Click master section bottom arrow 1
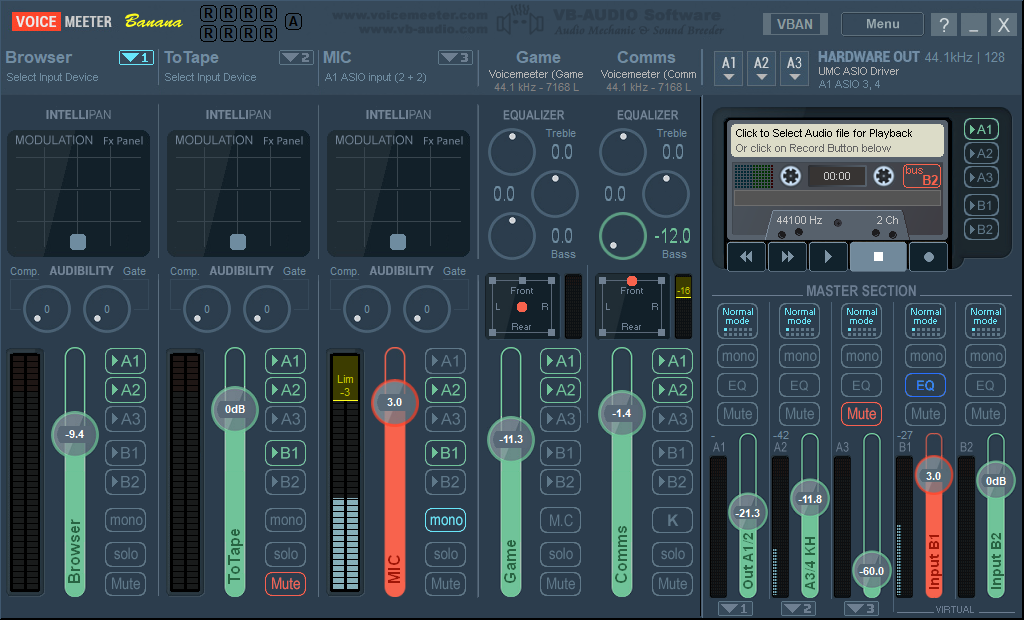Screen dimensions: 1024x620 click(x=735, y=608)
